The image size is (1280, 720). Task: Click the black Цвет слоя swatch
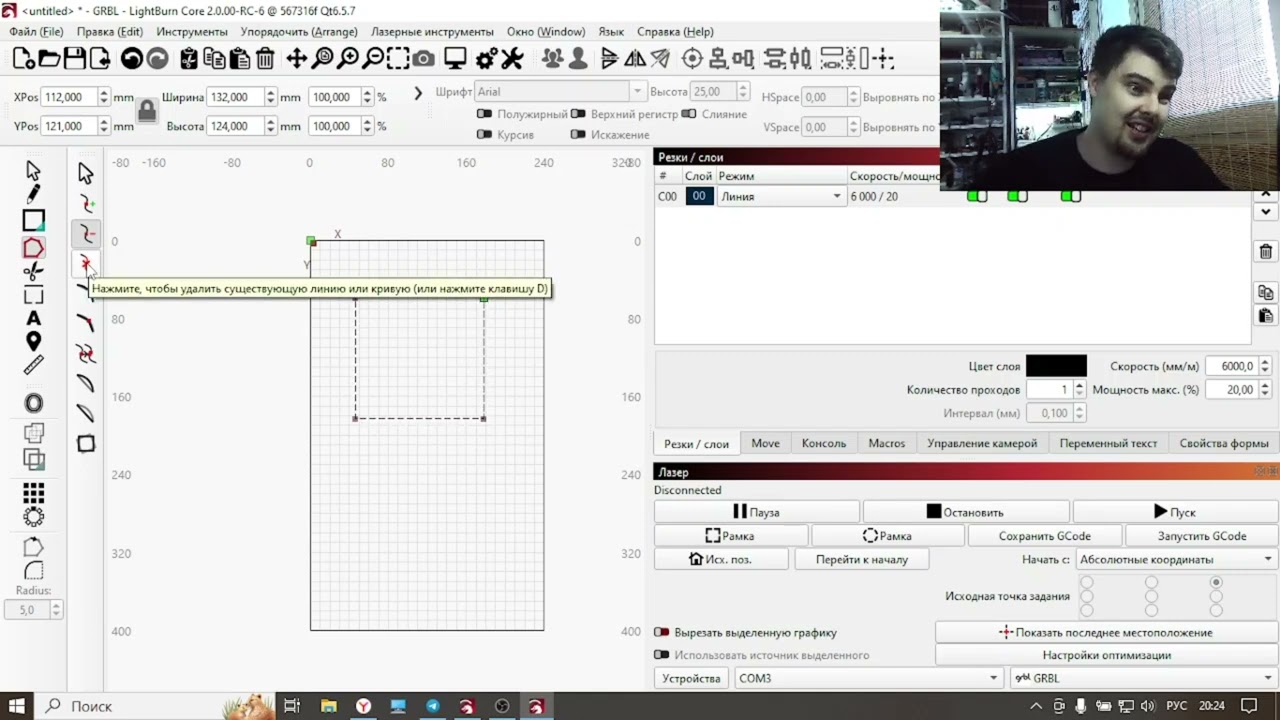[1056, 366]
